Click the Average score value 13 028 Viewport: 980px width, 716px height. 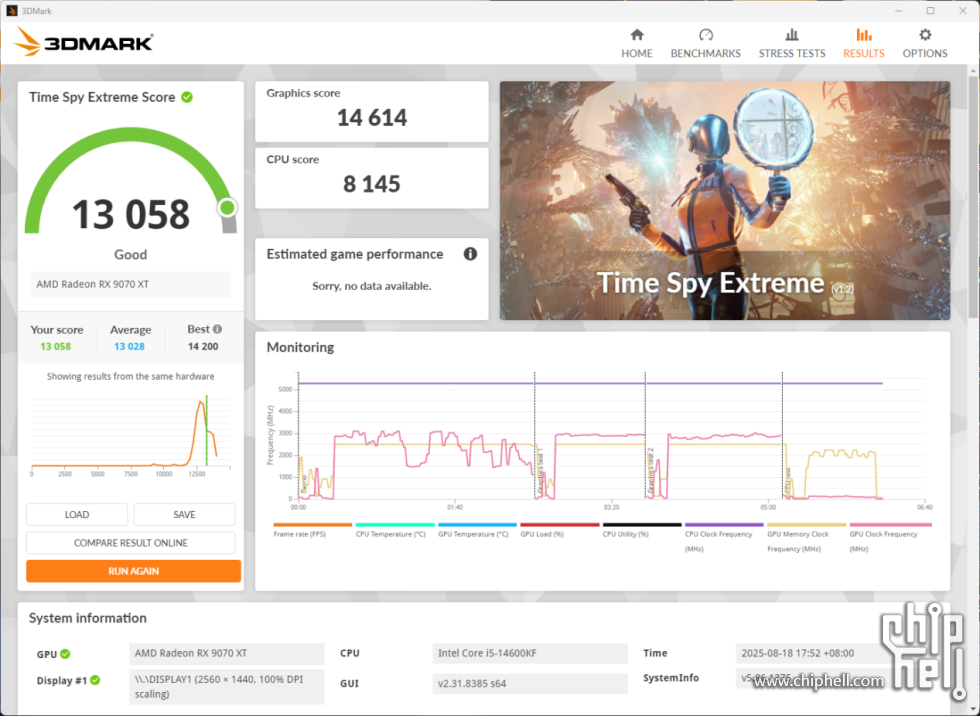(x=129, y=346)
